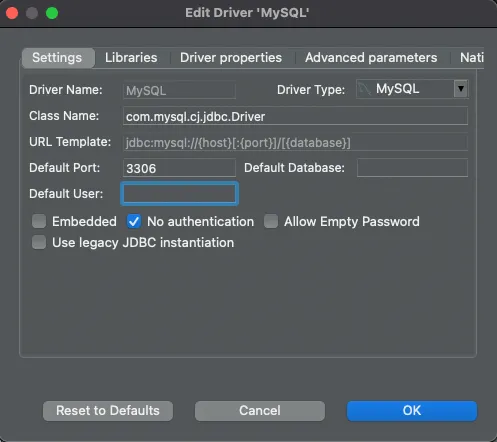This screenshot has width=497, height=442.
Task: Open the Driver Type dropdown
Action: [x=412, y=89]
